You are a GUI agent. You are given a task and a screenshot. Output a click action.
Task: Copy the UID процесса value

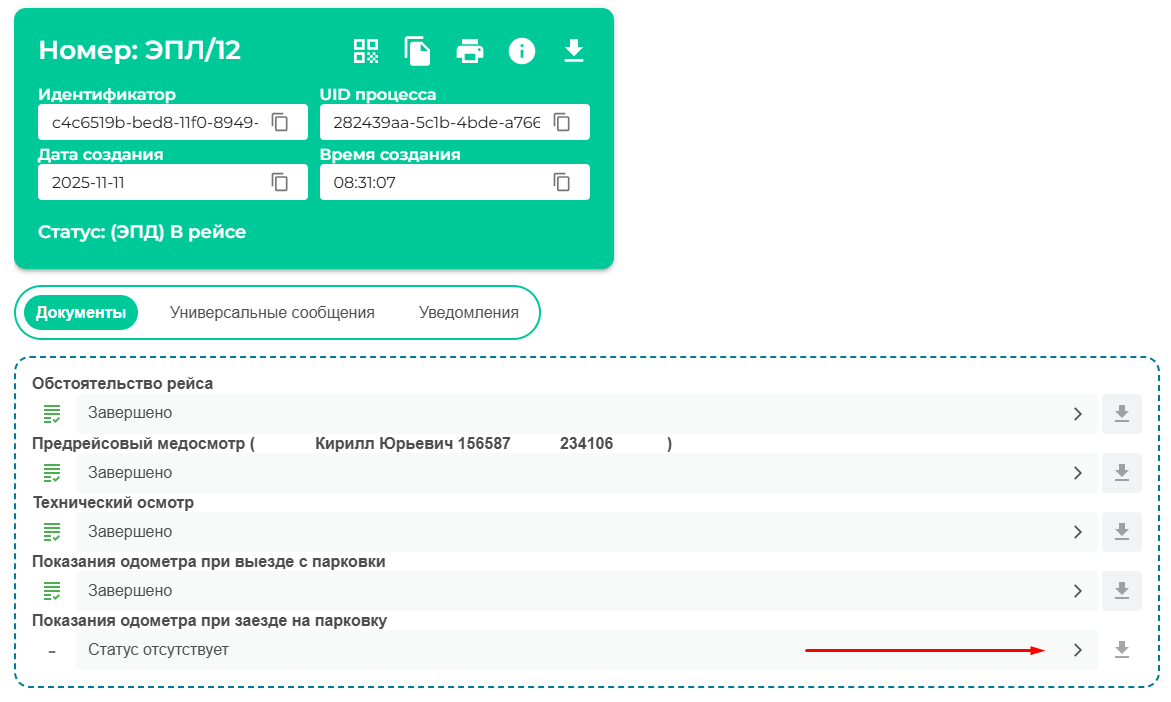[562, 123]
